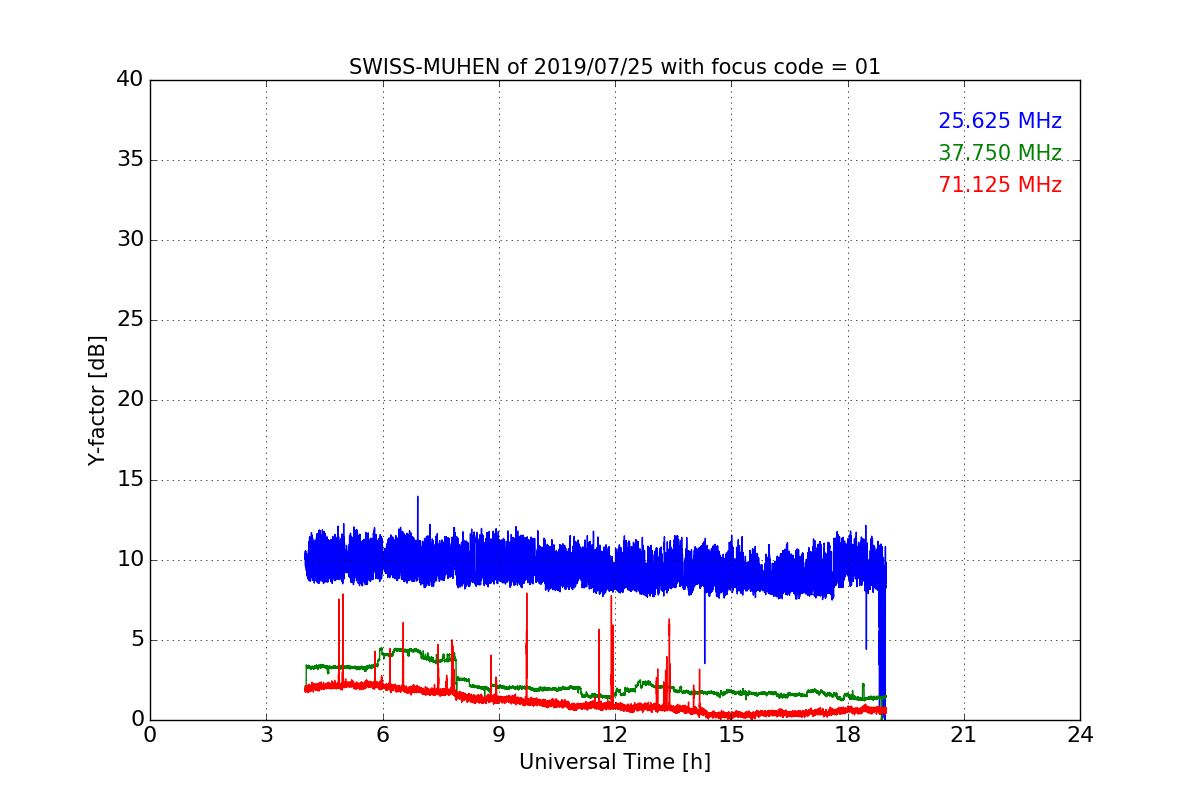Click the 'Universal Time [h]' axis label
The image size is (1200, 800).
[615, 762]
